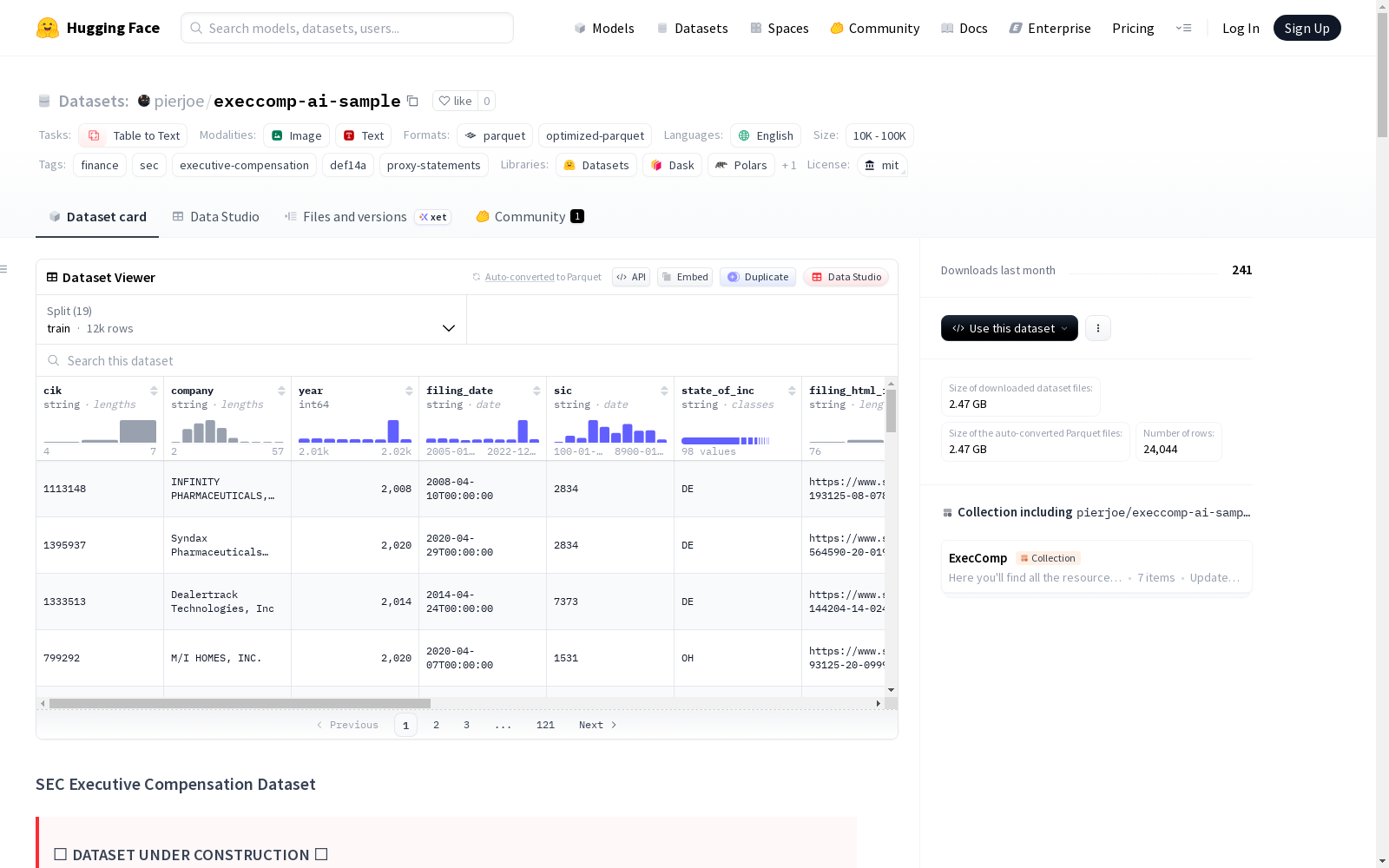The image size is (1389, 868).
Task: Go to page 121 of the viewer
Action: [545, 725]
